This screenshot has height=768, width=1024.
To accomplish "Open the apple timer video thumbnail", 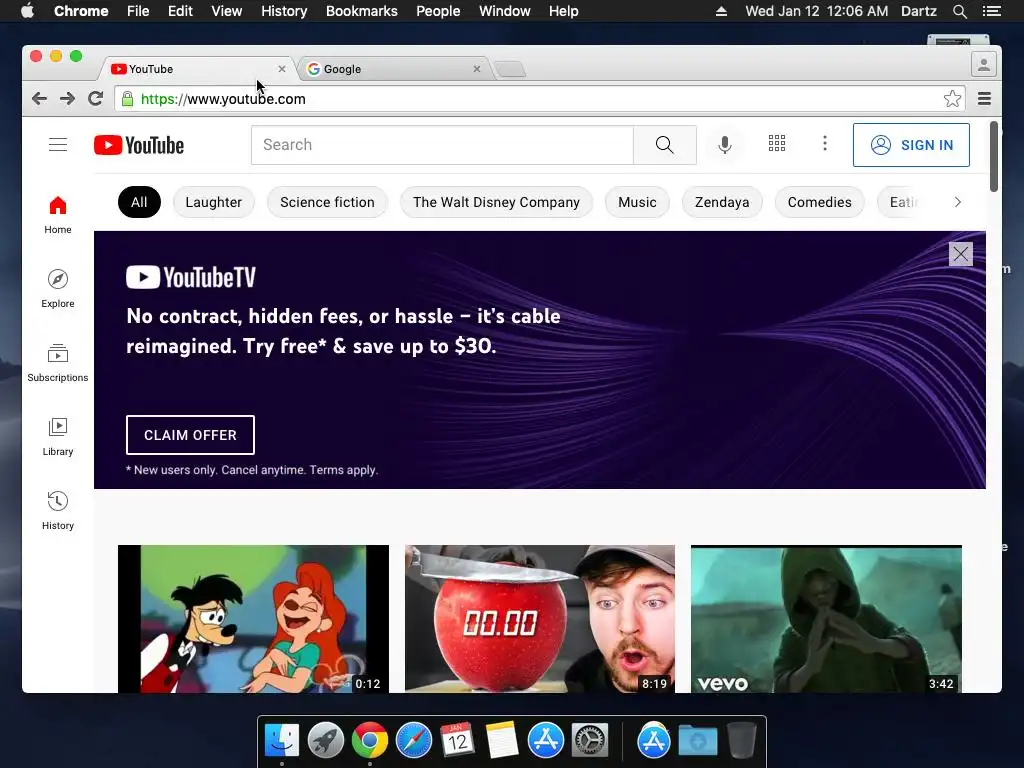I will coord(540,619).
